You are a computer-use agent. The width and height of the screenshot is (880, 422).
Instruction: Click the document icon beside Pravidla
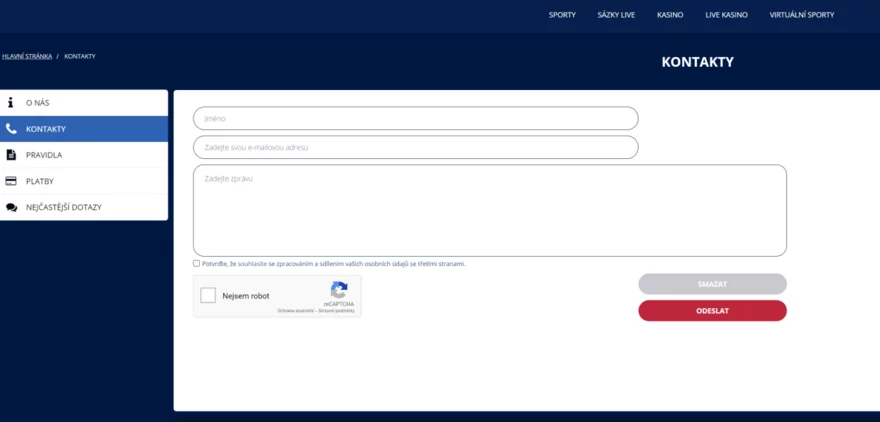click(11, 155)
